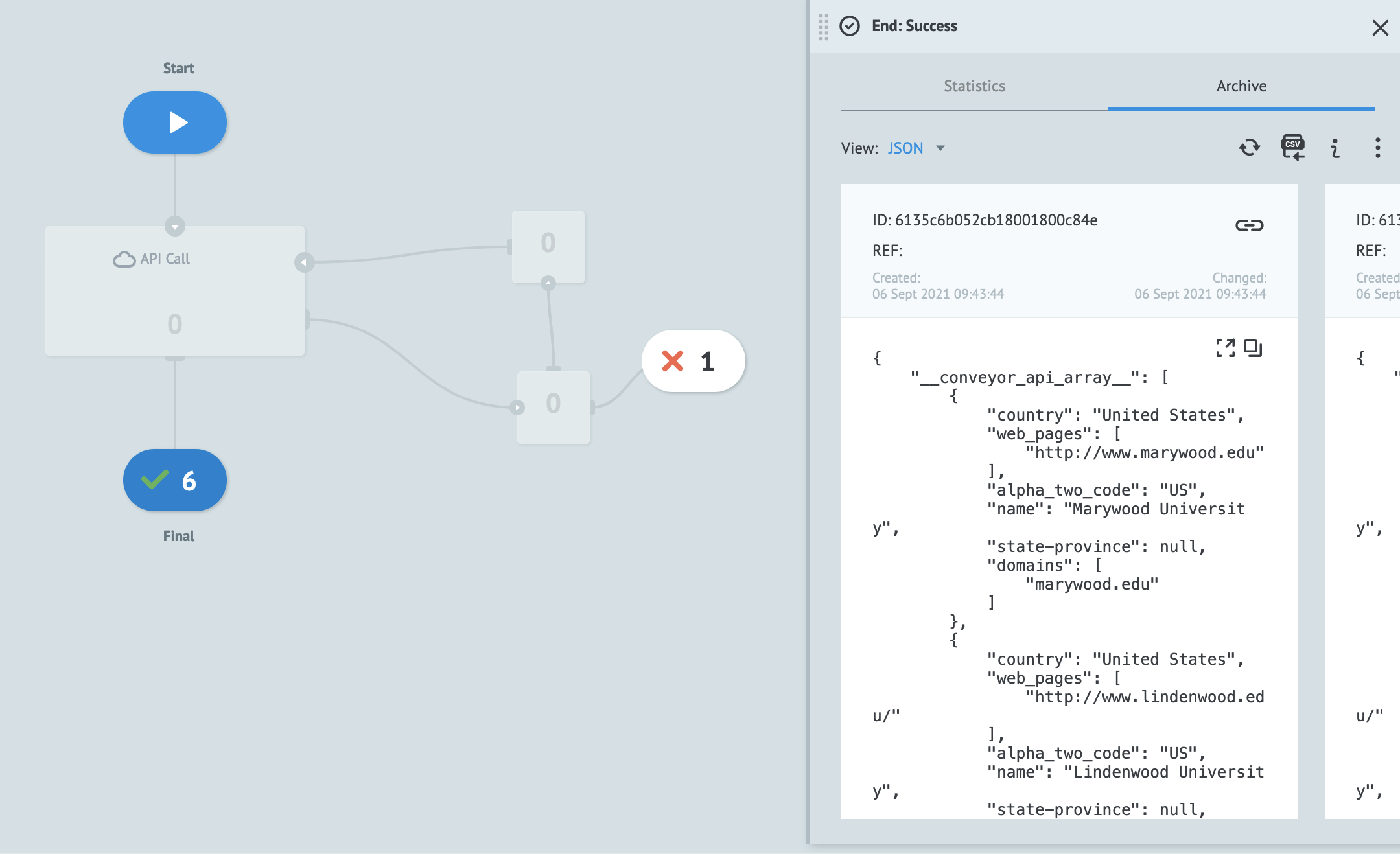1400x854 pixels.
Task: Open the View JSON dropdown
Action: tap(905, 148)
